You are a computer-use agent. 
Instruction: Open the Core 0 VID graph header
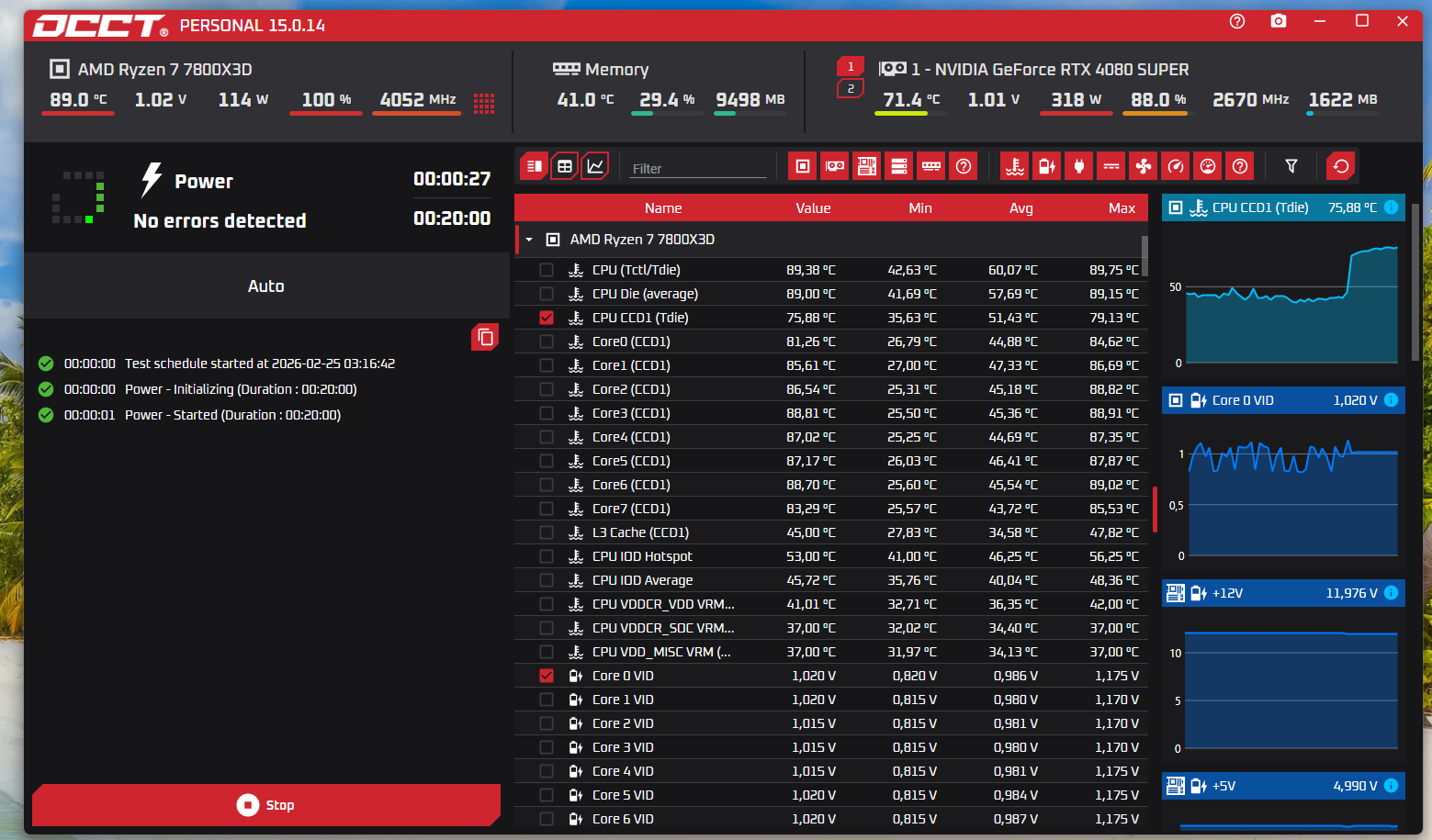[x=1283, y=400]
